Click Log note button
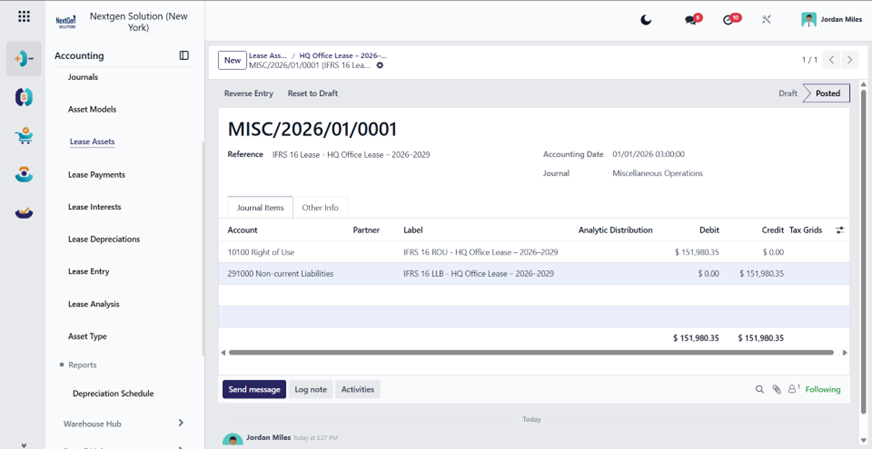 pos(310,389)
